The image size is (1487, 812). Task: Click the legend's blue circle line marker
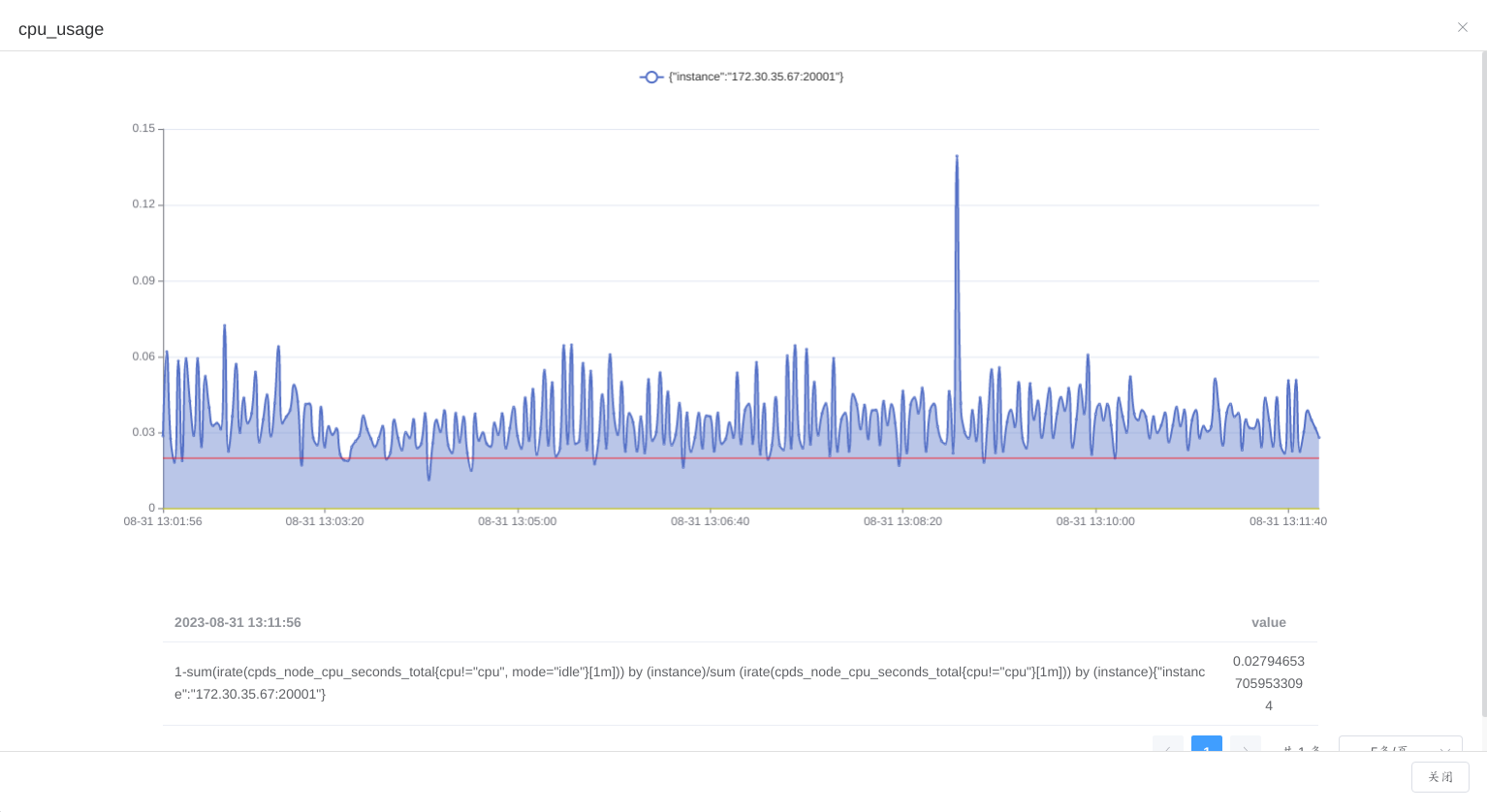tap(651, 77)
